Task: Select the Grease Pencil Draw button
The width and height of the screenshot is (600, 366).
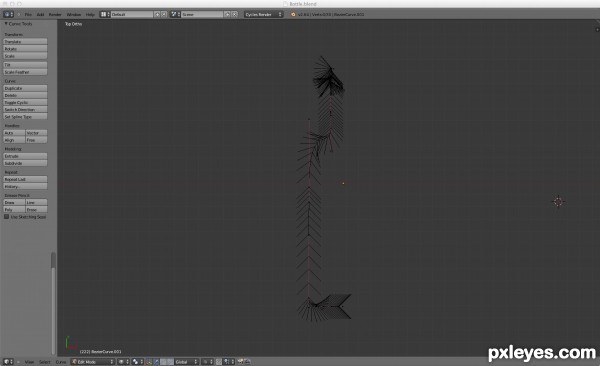Action: (x=14, y=202)
